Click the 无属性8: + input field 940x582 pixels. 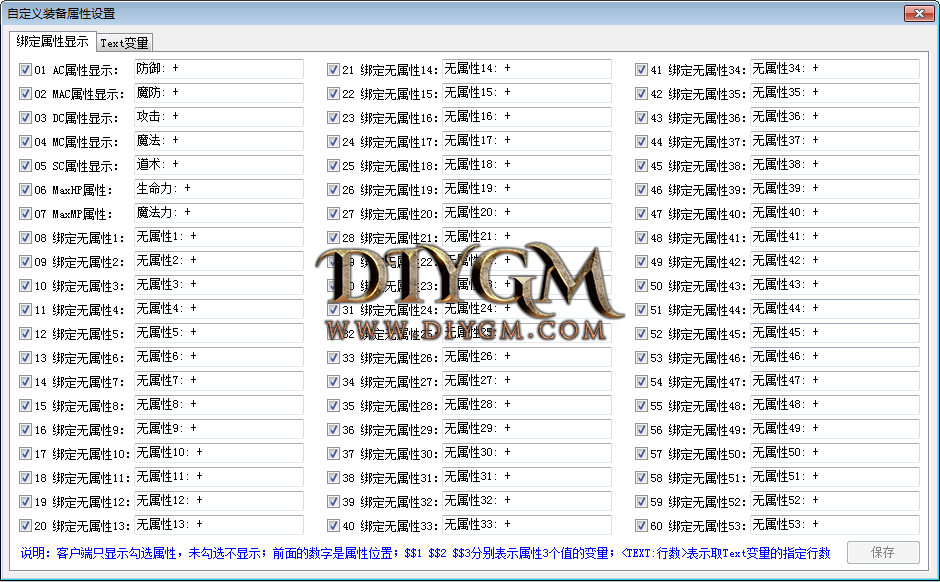pos(219,405)
